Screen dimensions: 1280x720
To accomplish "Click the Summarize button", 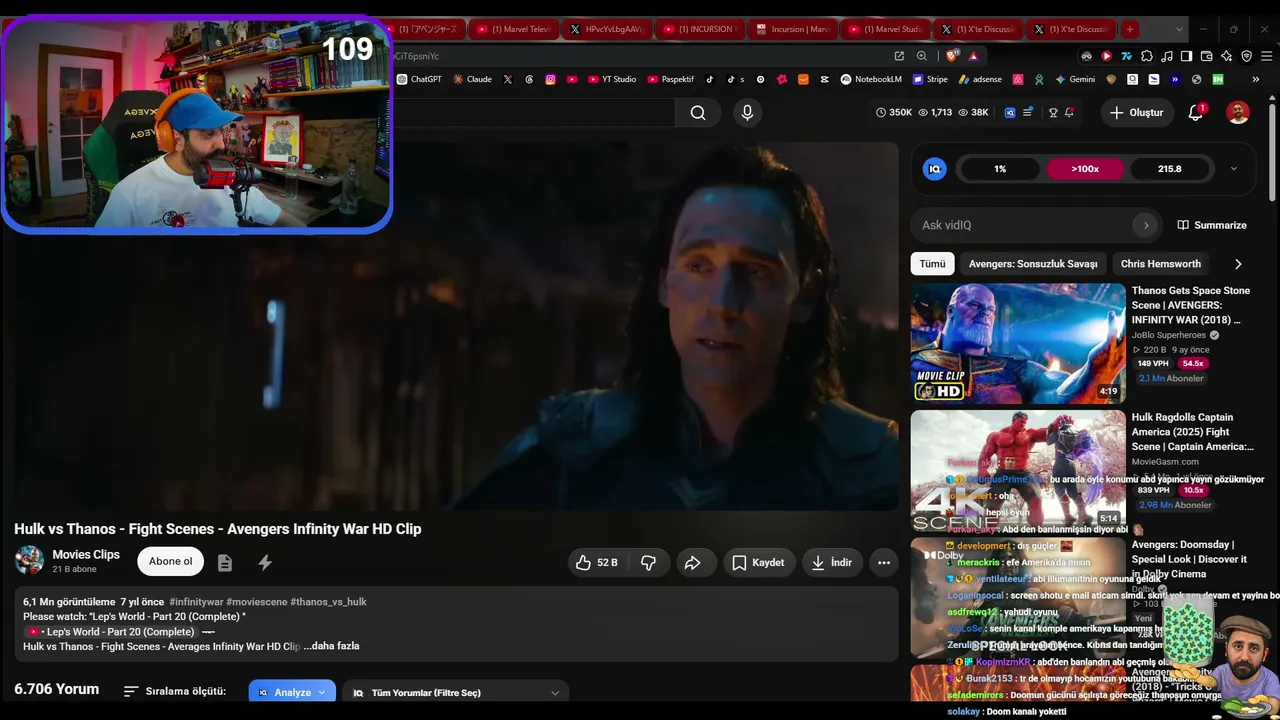I will pos(1212,225).
